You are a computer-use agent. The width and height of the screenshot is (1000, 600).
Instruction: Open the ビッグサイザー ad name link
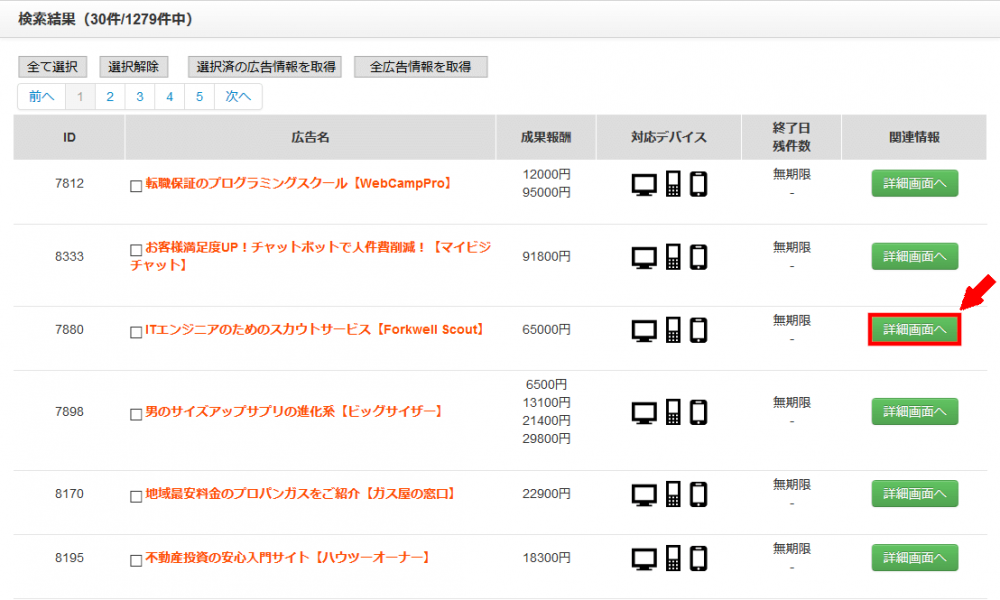click(295, 412)
